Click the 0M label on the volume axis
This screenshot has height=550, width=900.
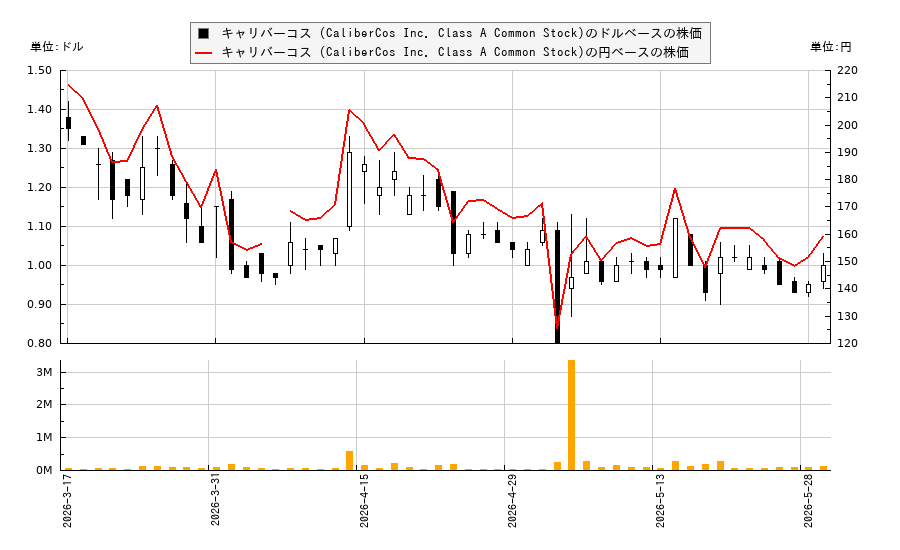[x=44, y=470]
